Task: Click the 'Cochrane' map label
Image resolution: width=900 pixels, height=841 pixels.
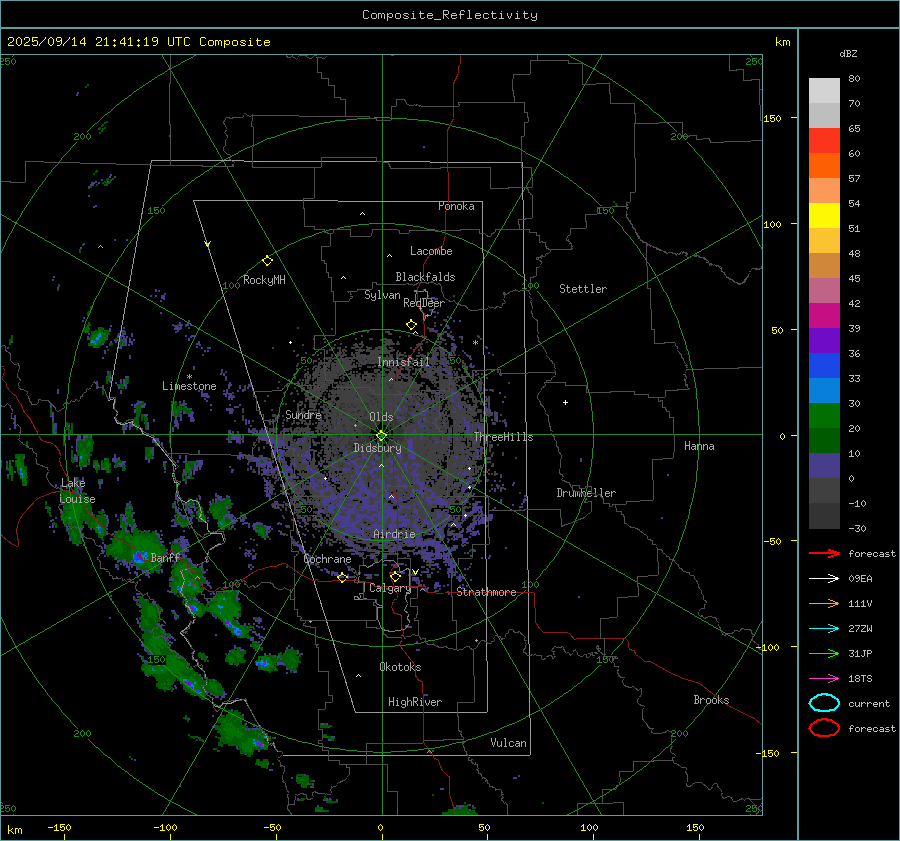Action: tap(327, 559)
